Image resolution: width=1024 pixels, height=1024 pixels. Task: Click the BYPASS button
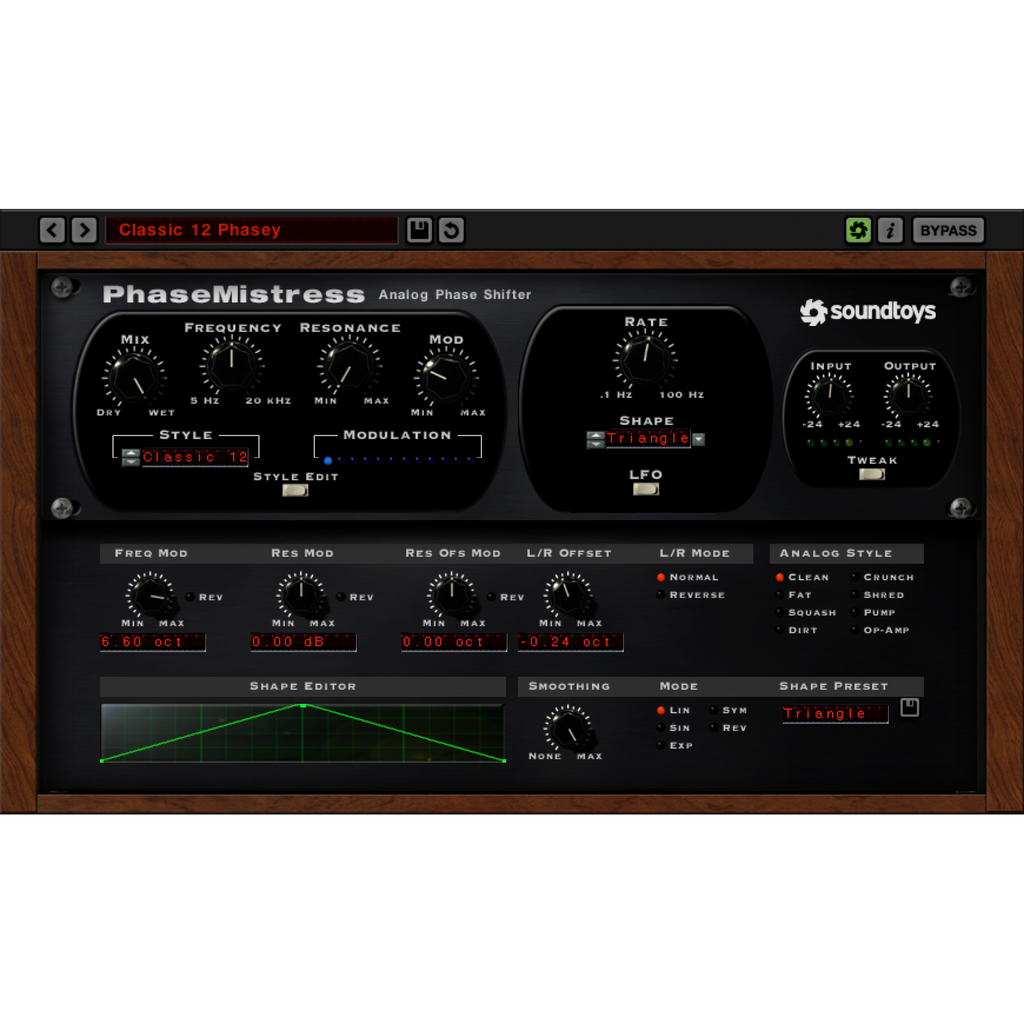948,230
